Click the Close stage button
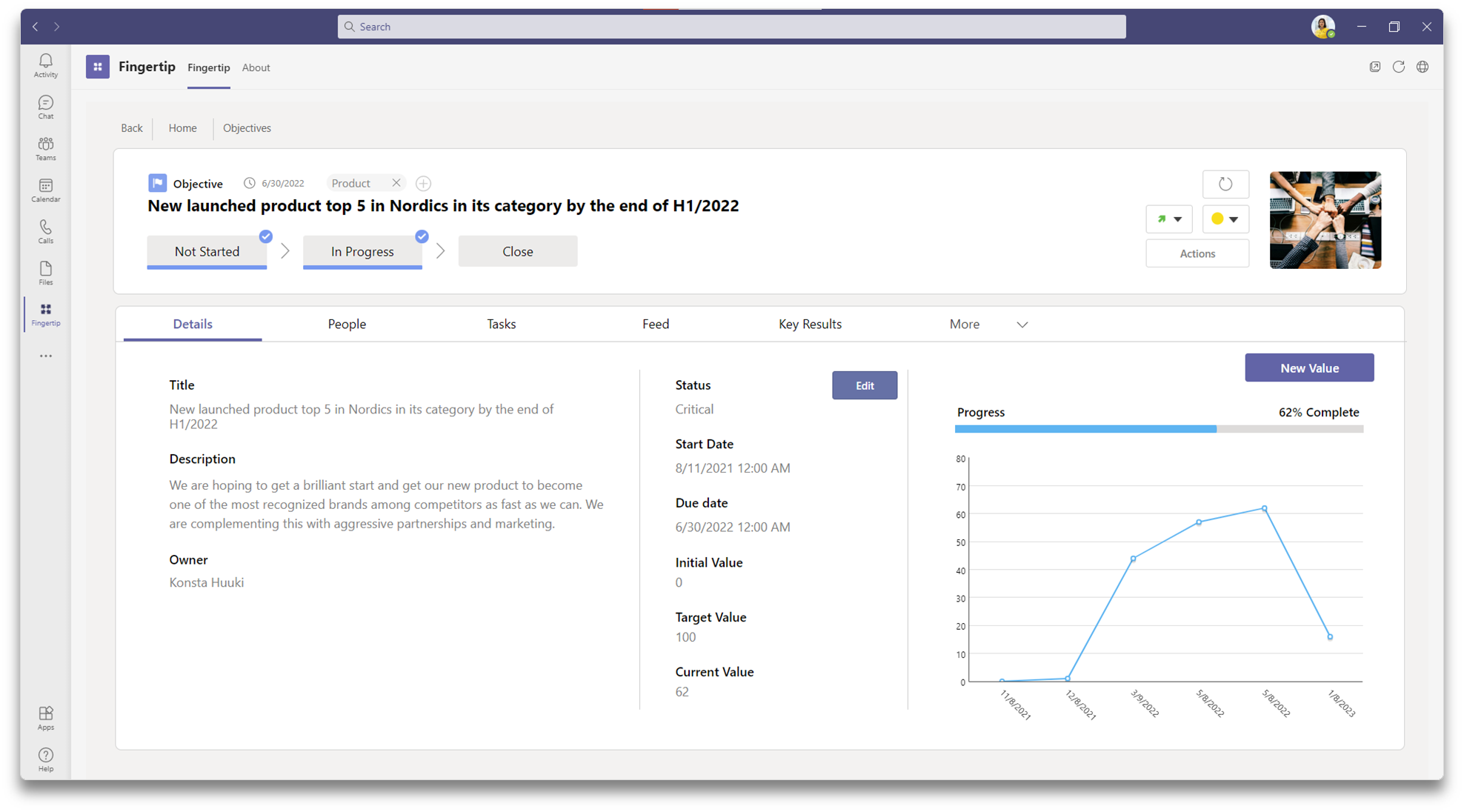This screenshot has width=1464, height=812. click(x=518, y=251)
